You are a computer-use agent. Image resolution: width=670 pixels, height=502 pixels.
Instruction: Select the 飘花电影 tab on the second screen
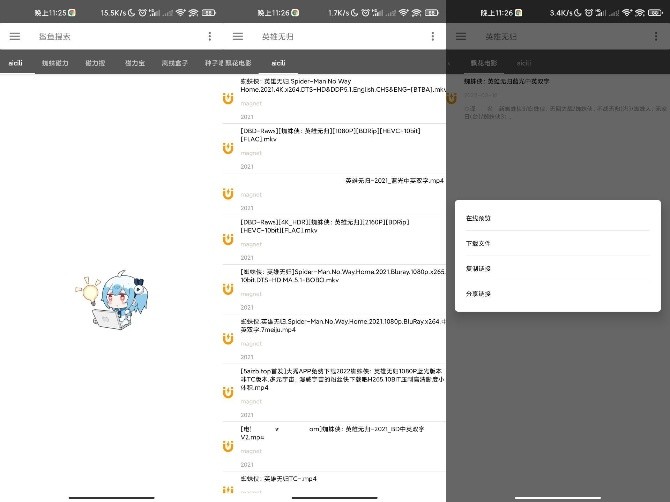tap(238, 63)
